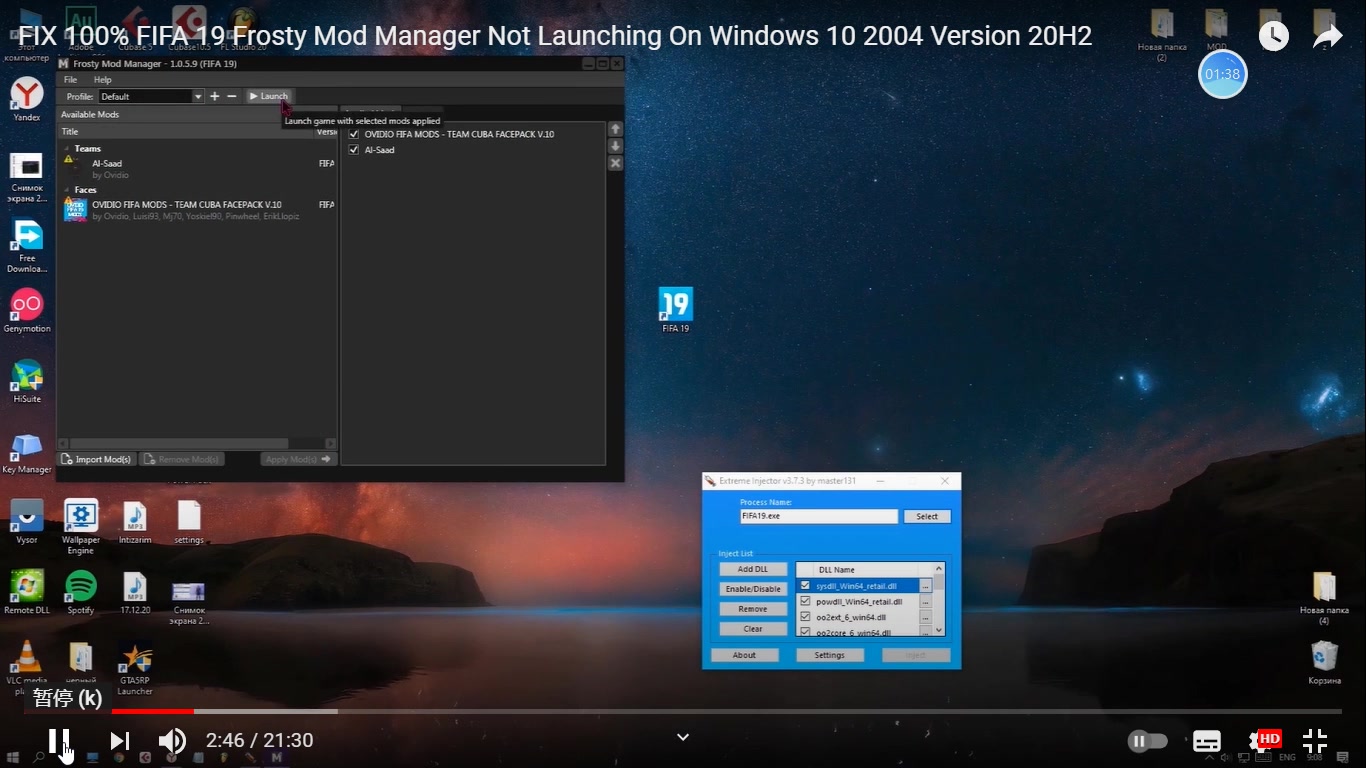Open the Watch later clock icon
The height and width of the screenshot is (768, 1366).
click(x=1273, y=36)
